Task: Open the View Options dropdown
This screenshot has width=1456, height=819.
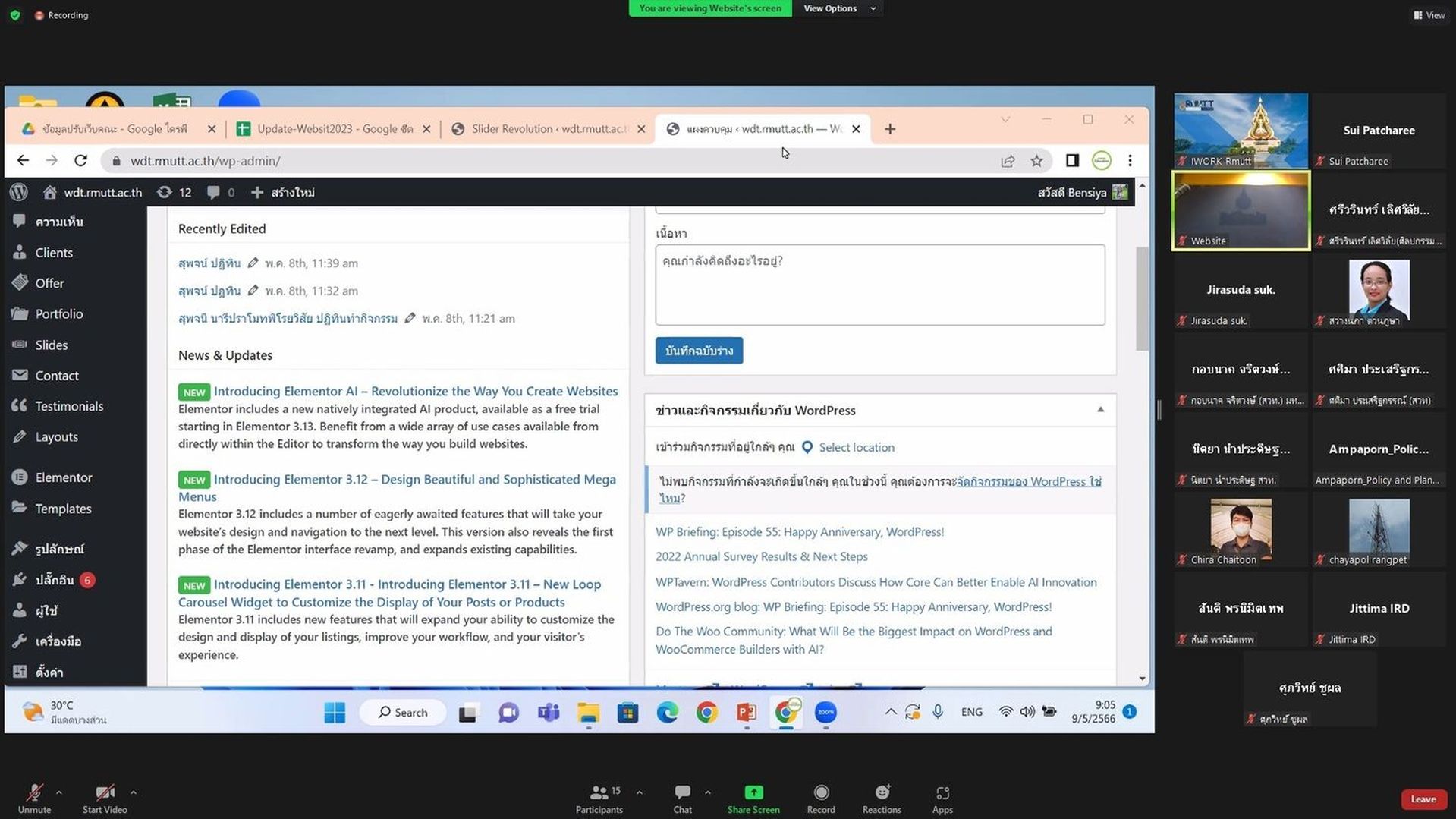Action: (x=839, y=8)
